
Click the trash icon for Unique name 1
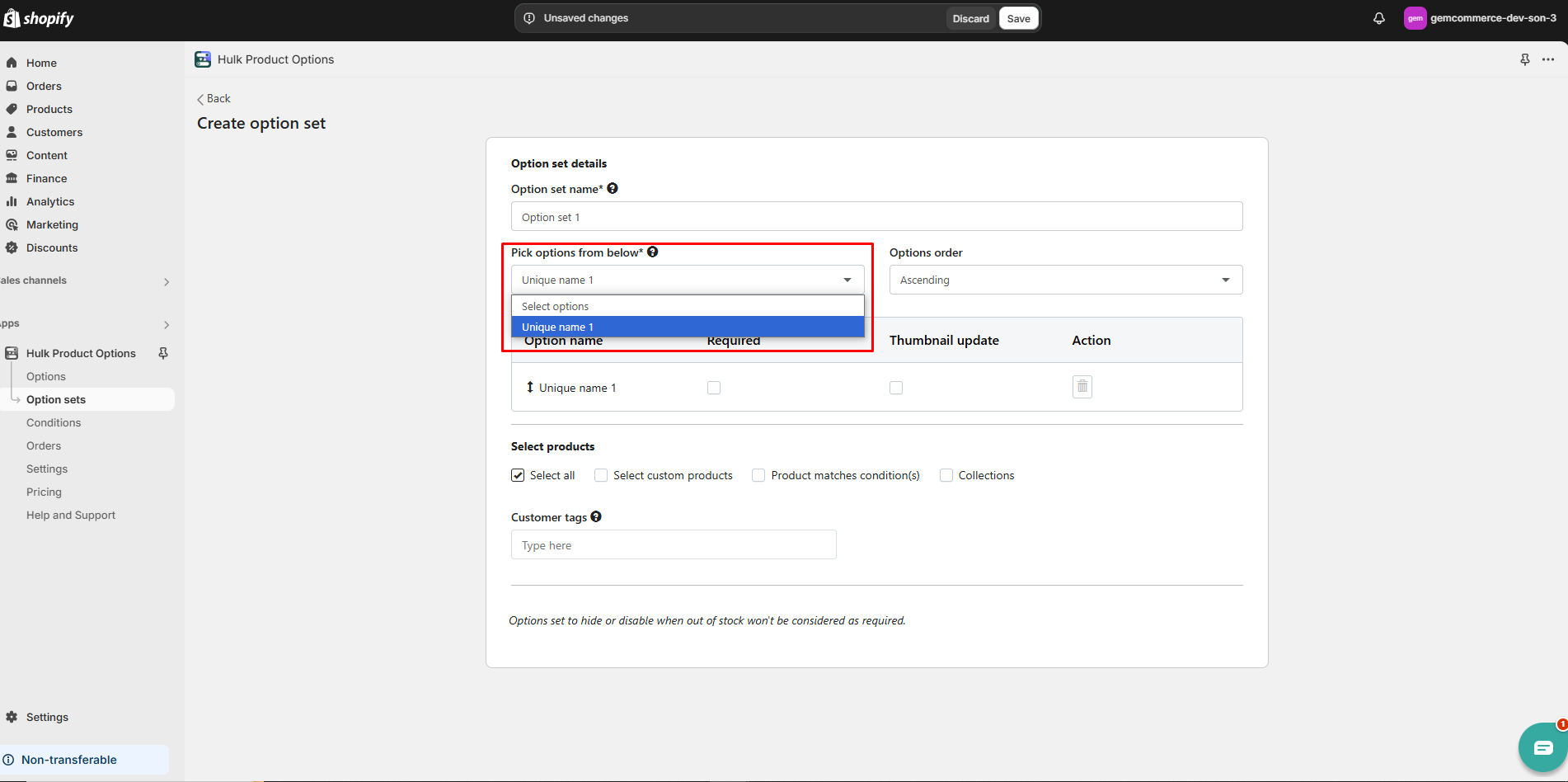(x=1082, y=387)
